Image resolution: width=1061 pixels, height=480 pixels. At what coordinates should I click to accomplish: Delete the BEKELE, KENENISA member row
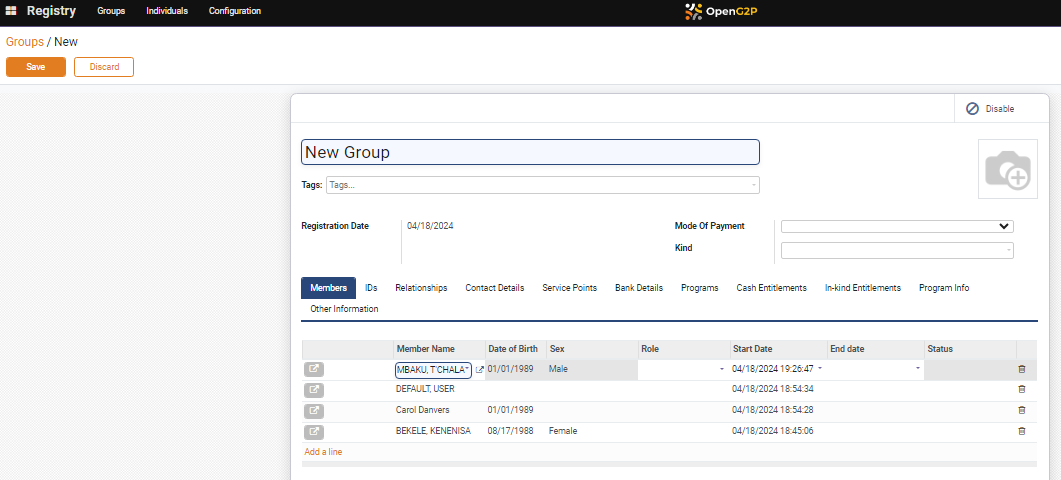tap(1021, 431)
